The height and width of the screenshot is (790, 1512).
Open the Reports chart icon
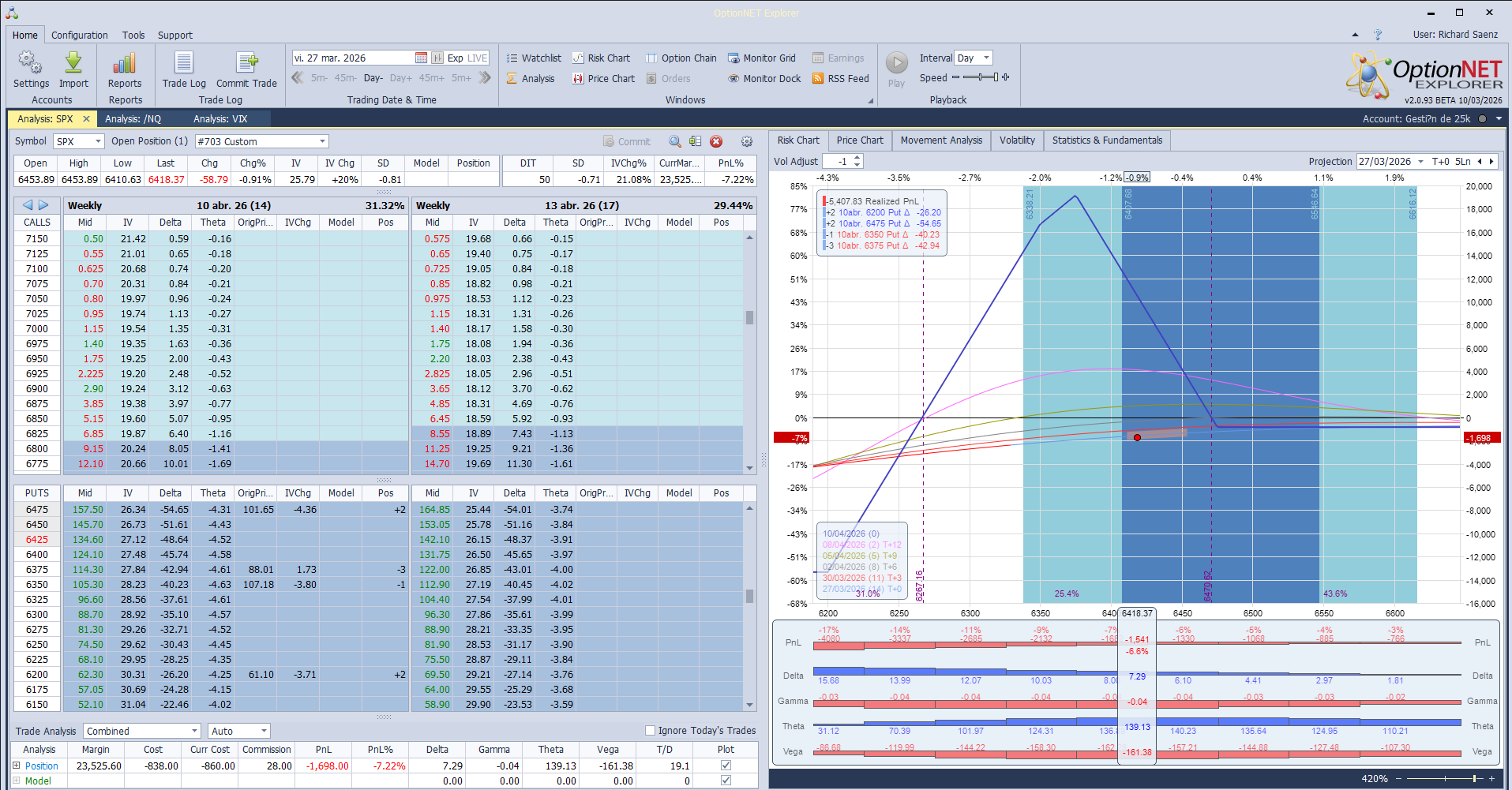125,63
